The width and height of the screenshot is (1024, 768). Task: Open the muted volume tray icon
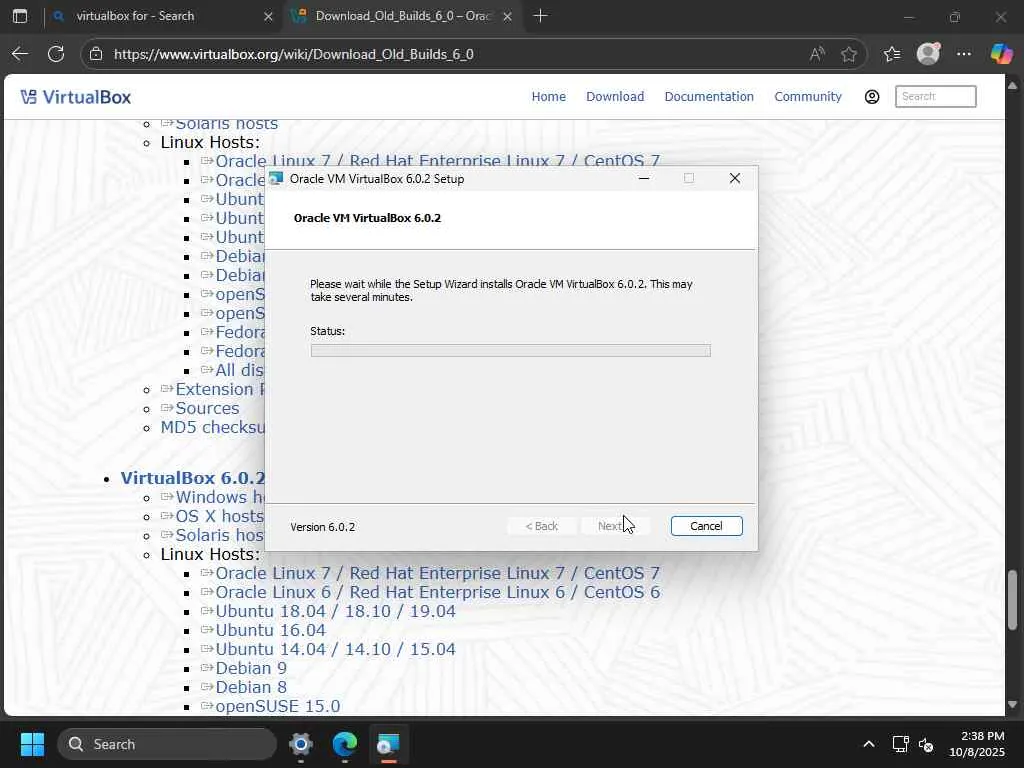point(925,744)
